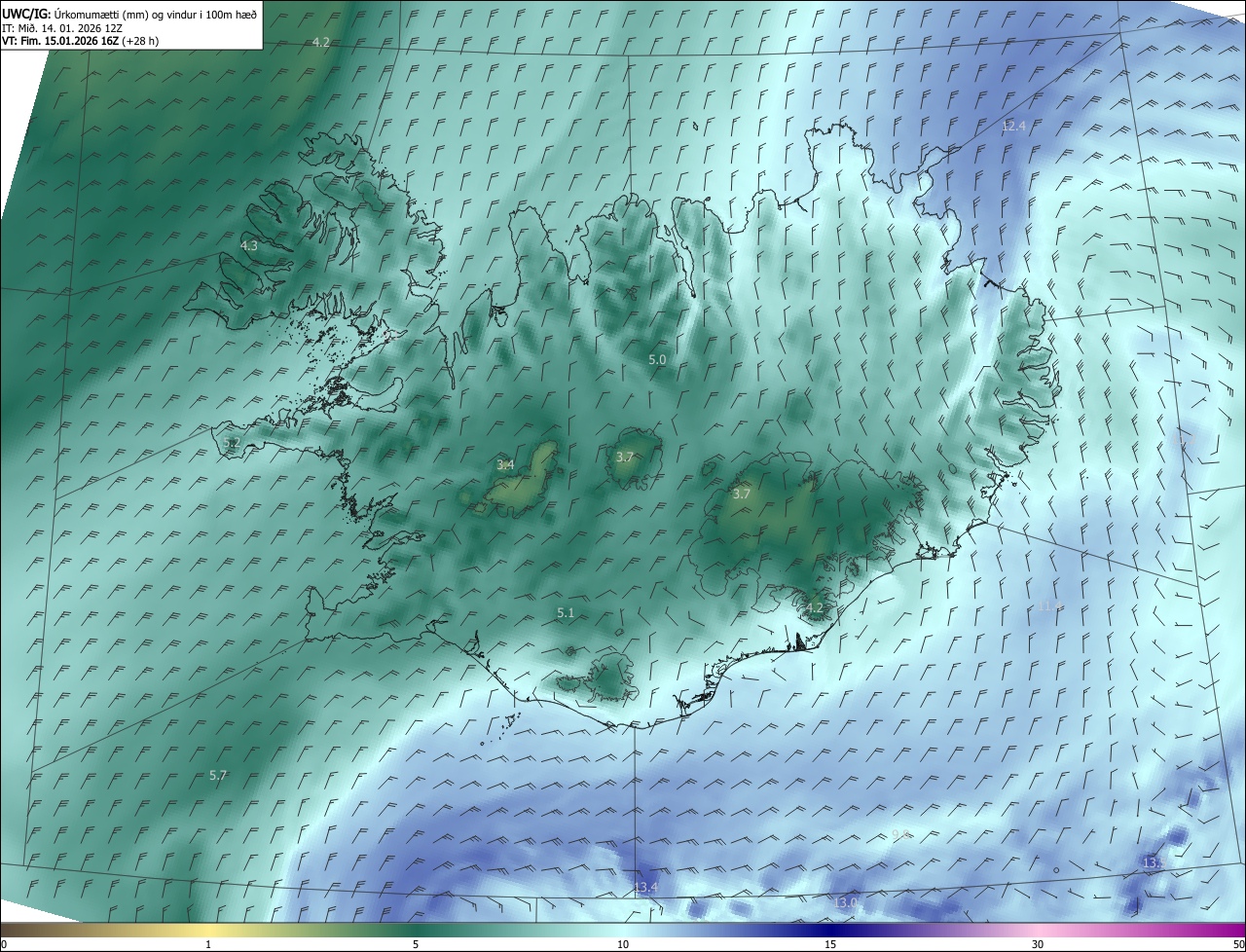Select the 'VT: Fim. 15.01.2026 16Z (+28 h)' line
The height and width of the screenshot is (952, 1246).
pyautogui.click(x=81, y=42)
